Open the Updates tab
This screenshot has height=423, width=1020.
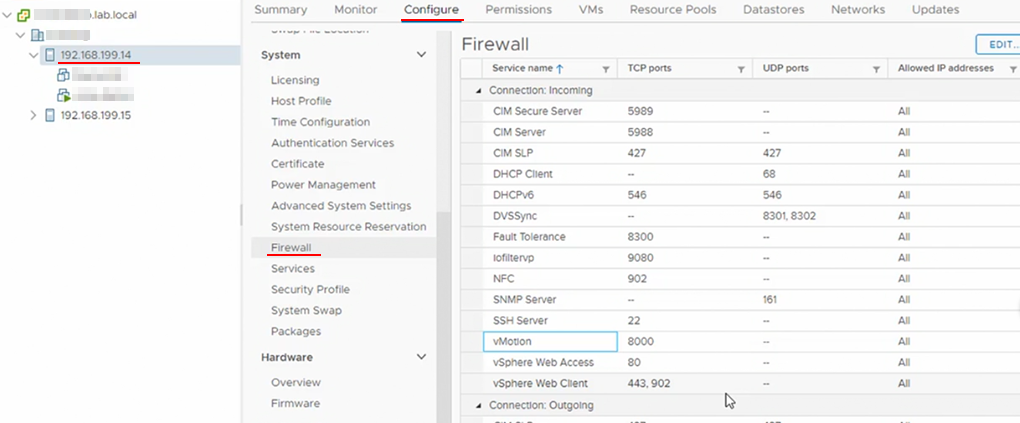coord(935,10)
